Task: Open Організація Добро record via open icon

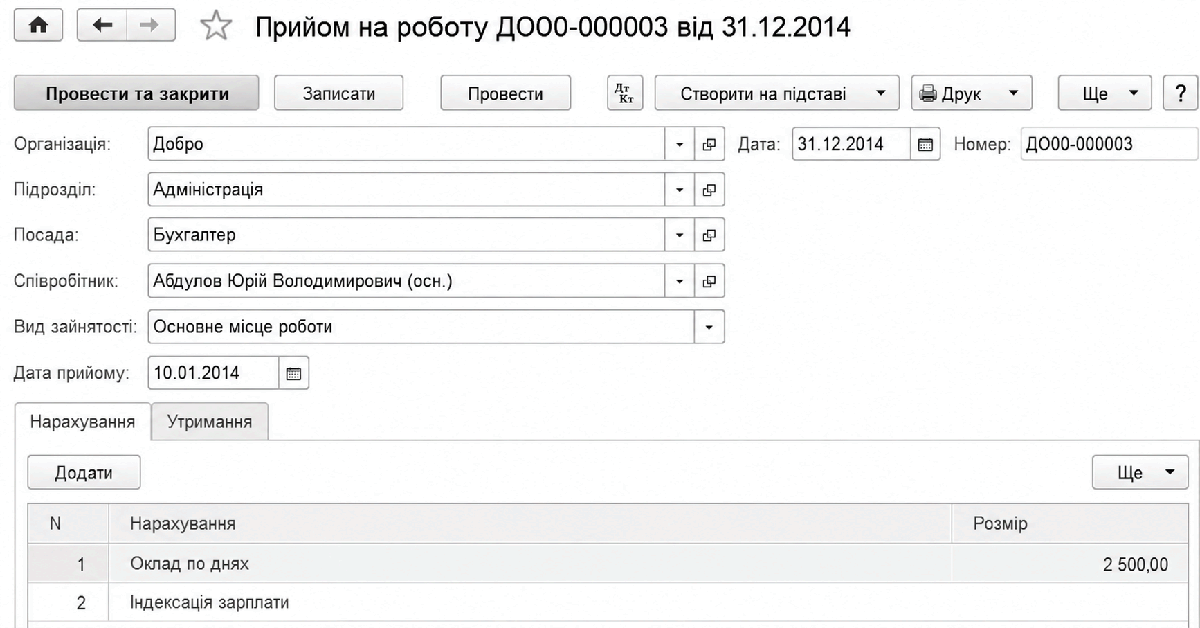Action: (x=710, y=144)
